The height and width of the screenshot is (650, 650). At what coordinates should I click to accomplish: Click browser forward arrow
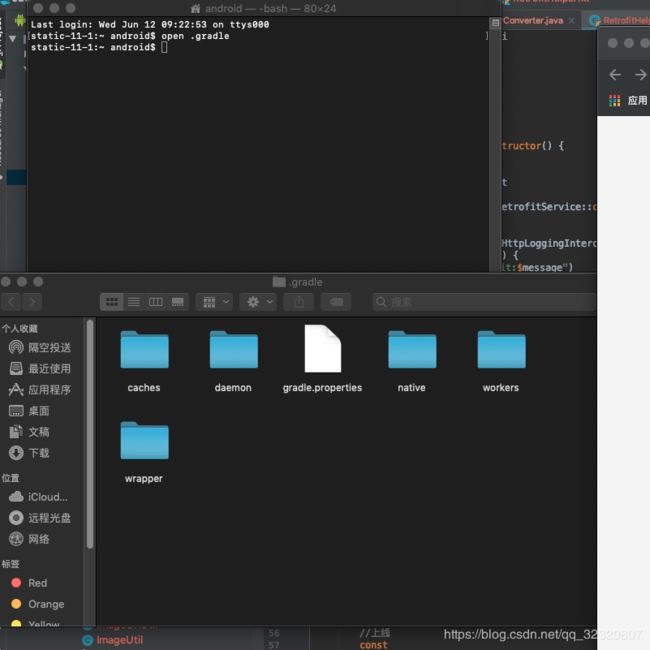640,75
